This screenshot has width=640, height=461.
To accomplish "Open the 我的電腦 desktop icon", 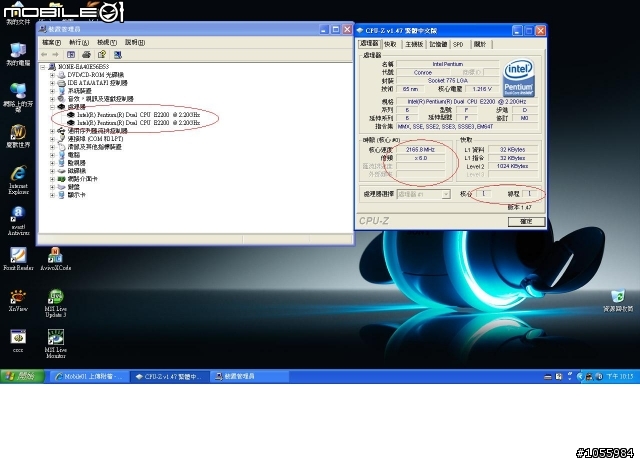I will [x=18, y=55].
